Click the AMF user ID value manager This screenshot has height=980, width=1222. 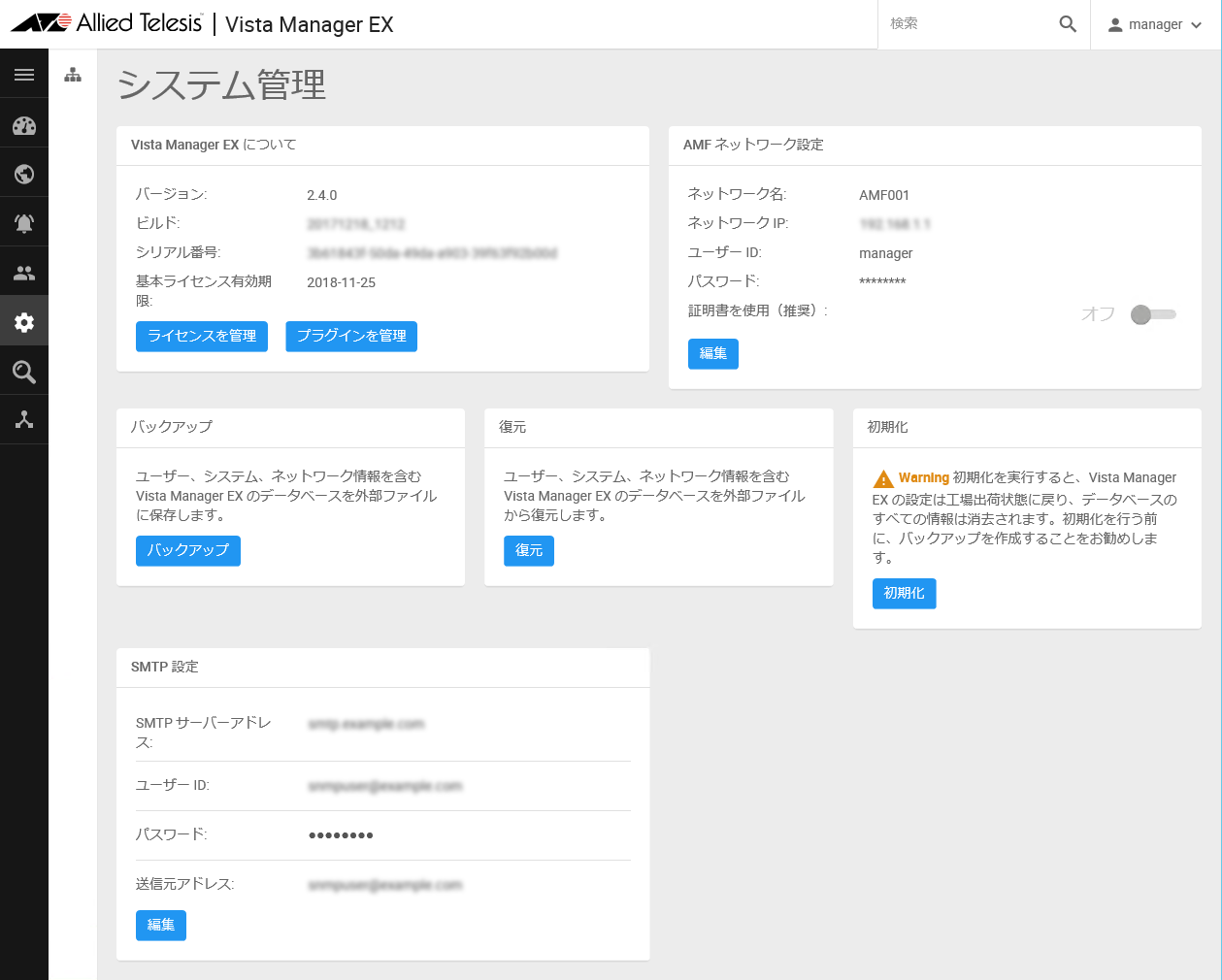click(886, 253)
